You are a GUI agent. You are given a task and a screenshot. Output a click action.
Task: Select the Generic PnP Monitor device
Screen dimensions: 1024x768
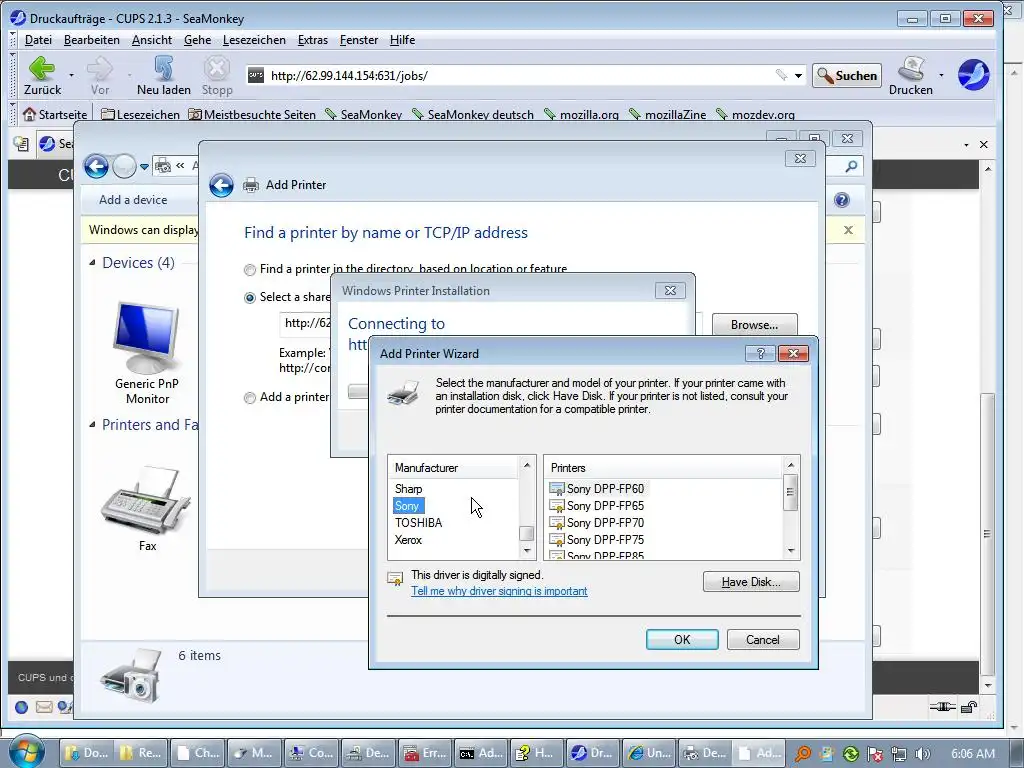pos(147,353)
